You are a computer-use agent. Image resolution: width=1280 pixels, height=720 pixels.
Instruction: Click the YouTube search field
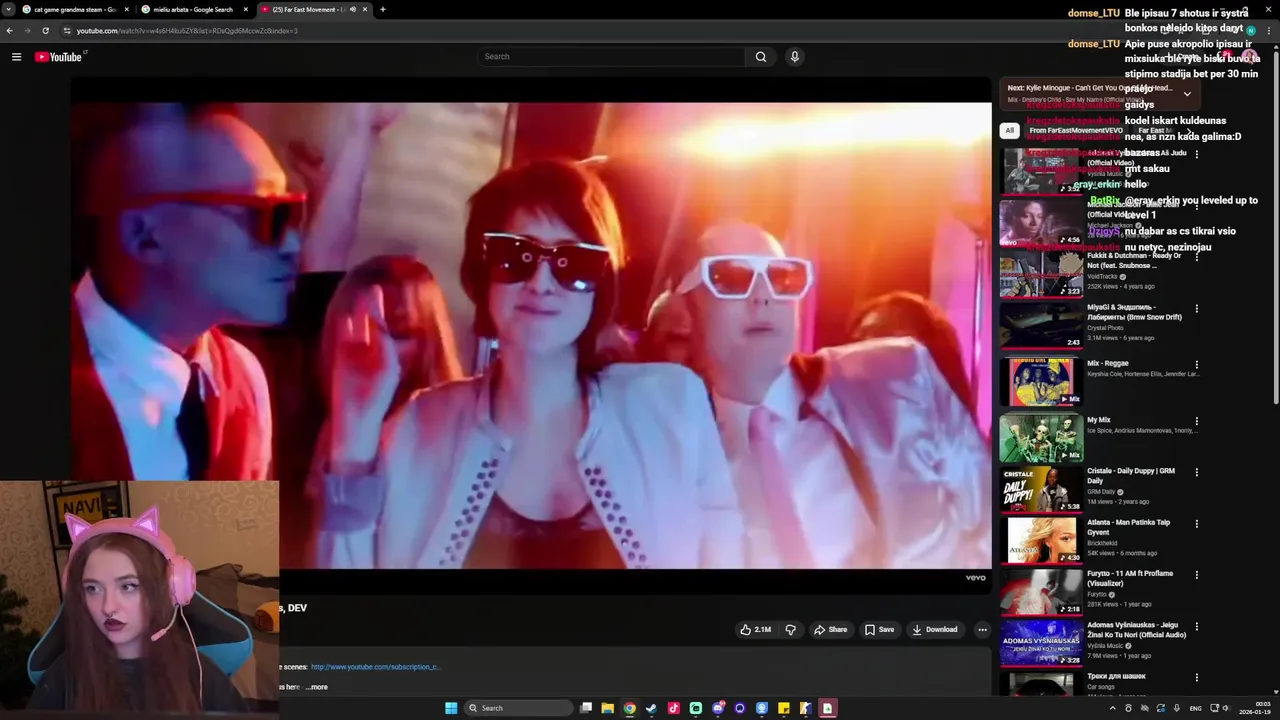[610, 57]
